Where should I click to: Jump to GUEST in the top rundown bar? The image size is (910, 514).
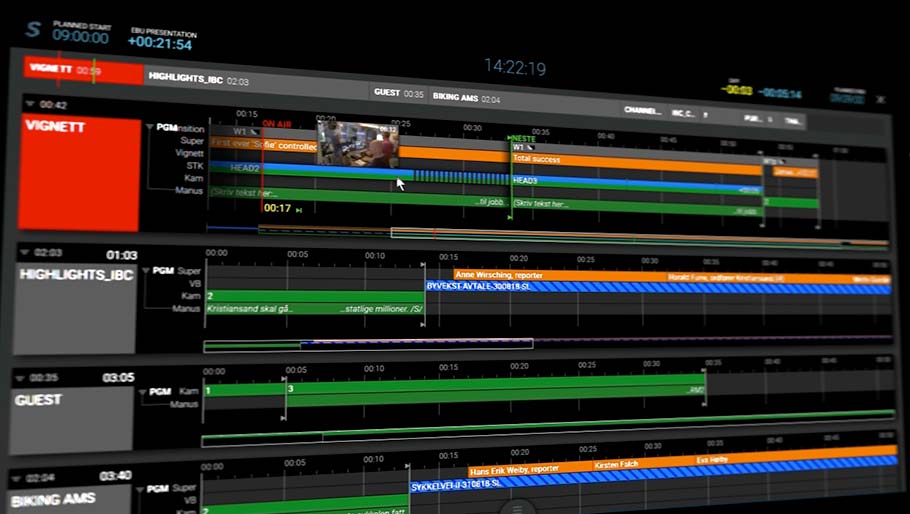pyautogui.click(x=398, y=93)
